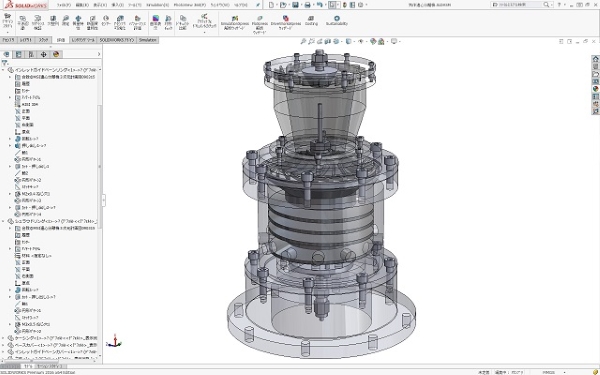Switch to the DisplayManager tab
The image size is (600, 375).
pos(56,54)
